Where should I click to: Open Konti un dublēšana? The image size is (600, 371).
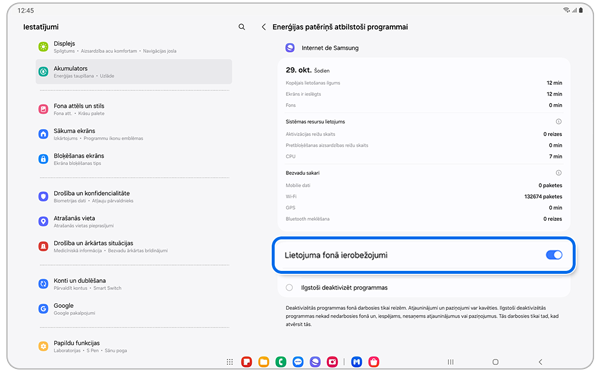click(x=134, y=284)
